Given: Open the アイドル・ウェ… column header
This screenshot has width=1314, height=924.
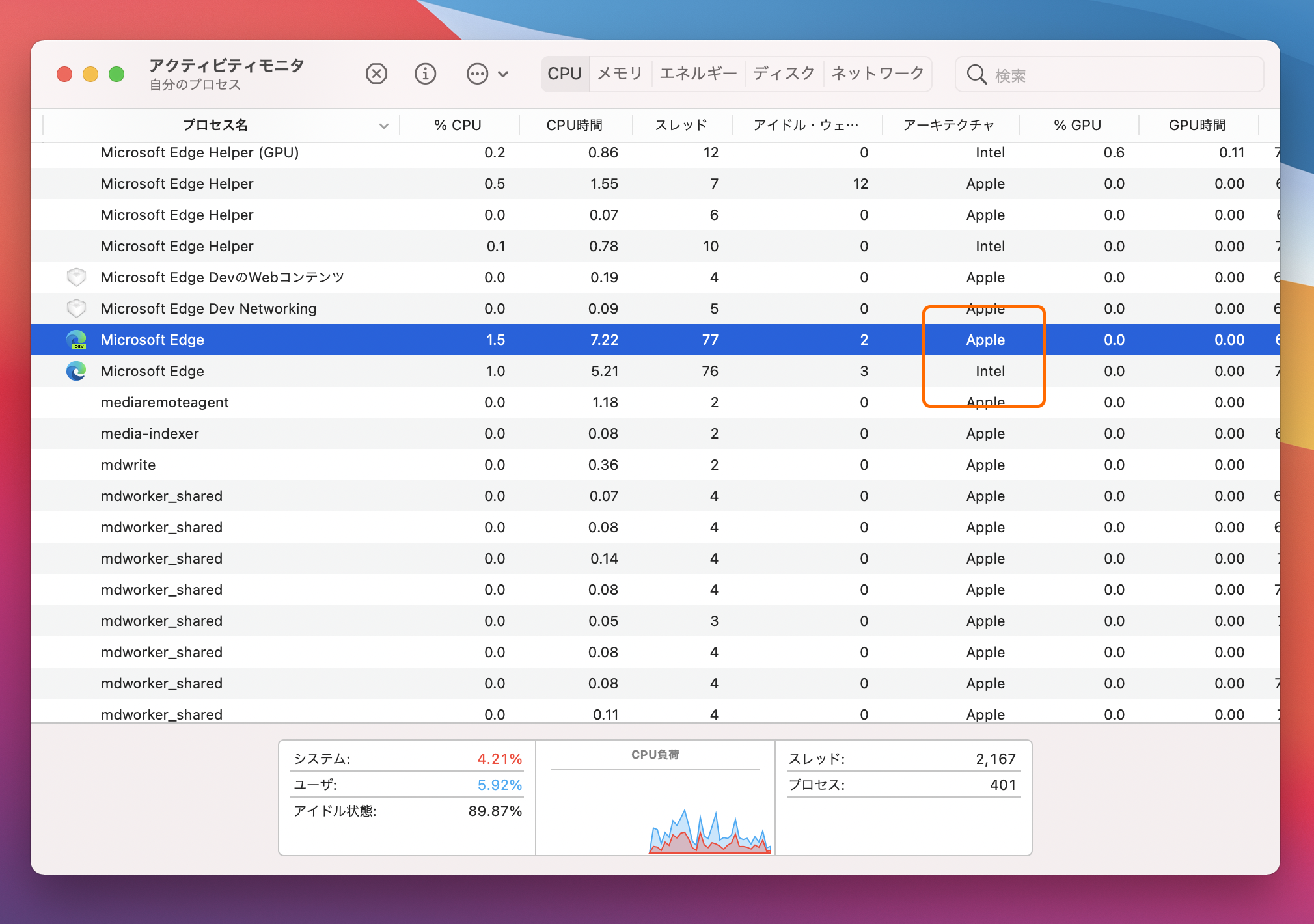Looking at the screenshot, I should (x=806, y=124).
